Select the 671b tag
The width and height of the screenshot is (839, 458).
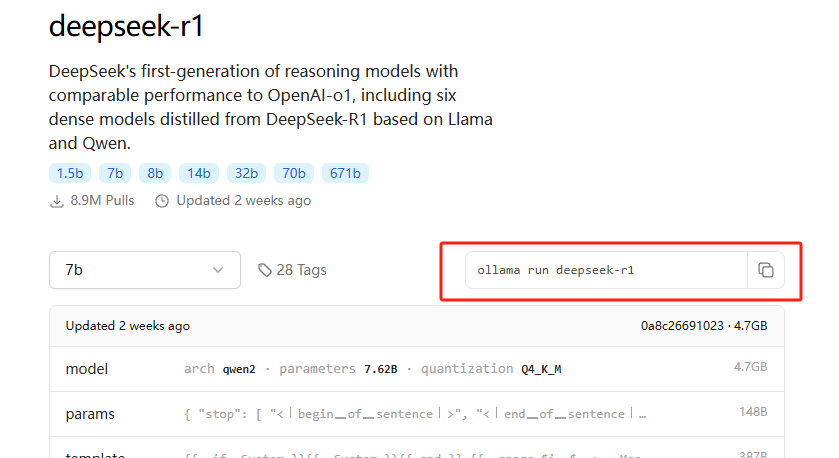(345, 173)
